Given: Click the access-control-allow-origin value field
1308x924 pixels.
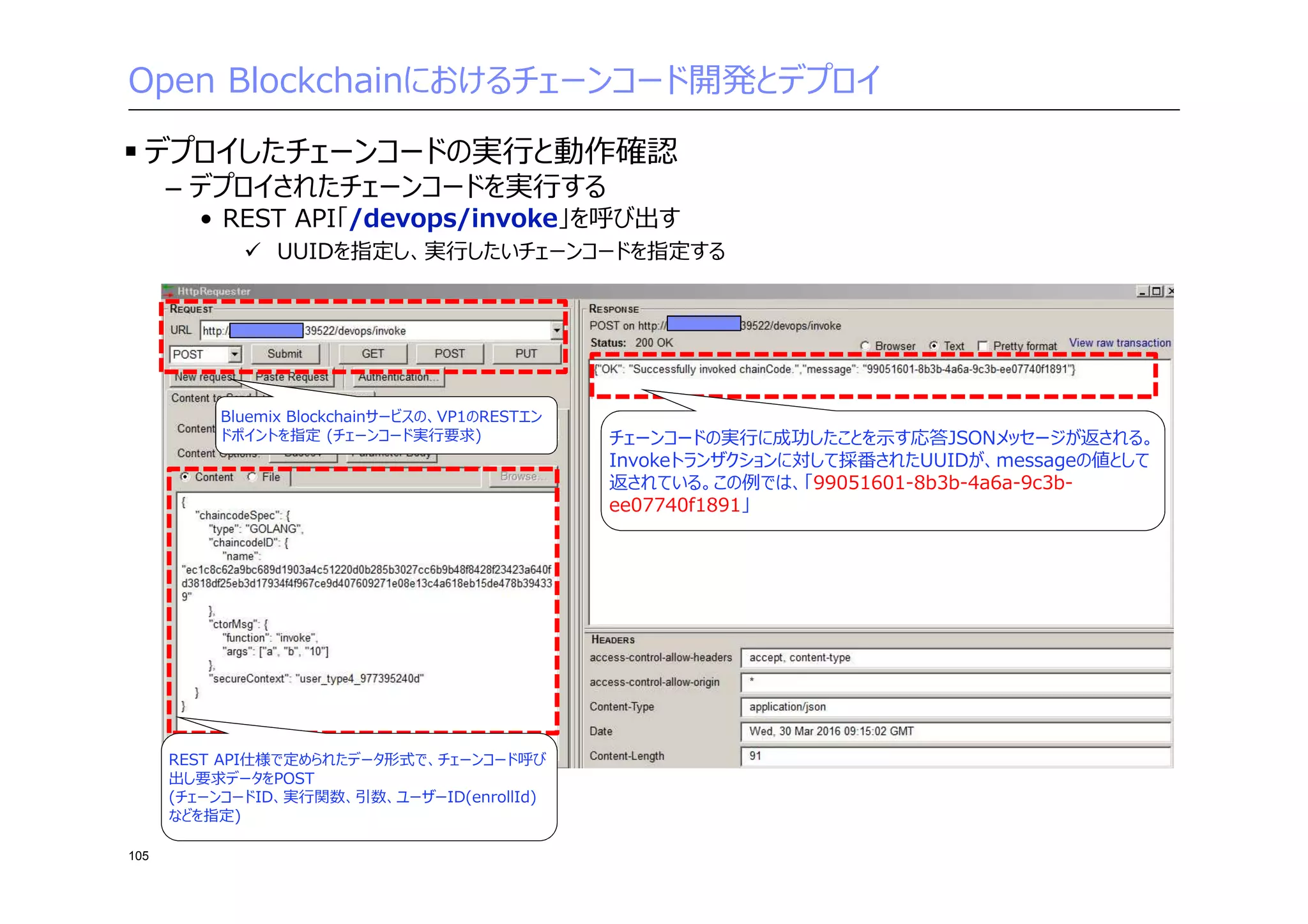Looking at the screenshot, I should (955, 683).
